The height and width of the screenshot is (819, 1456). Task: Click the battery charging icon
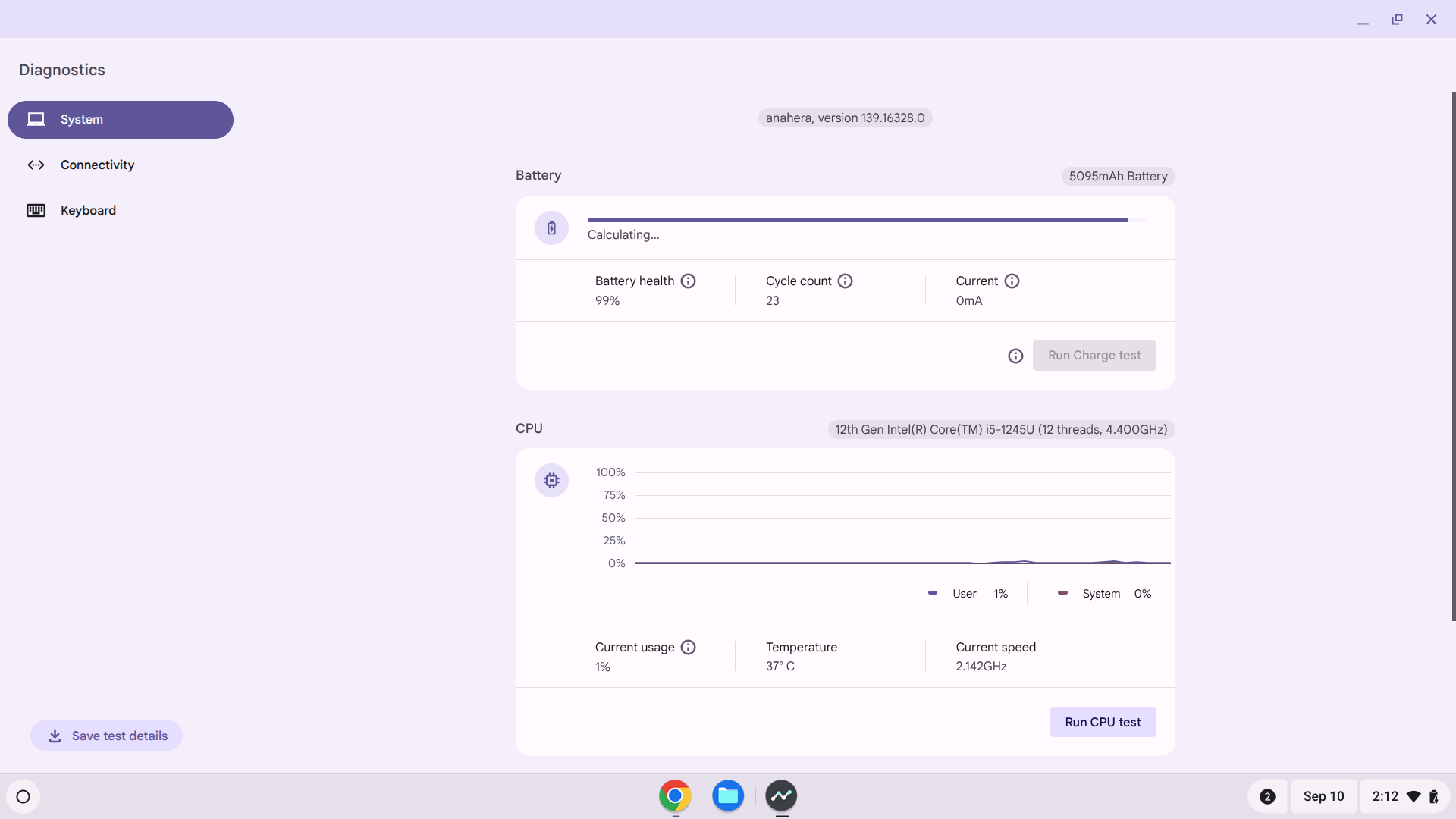[x=551, y=228]
